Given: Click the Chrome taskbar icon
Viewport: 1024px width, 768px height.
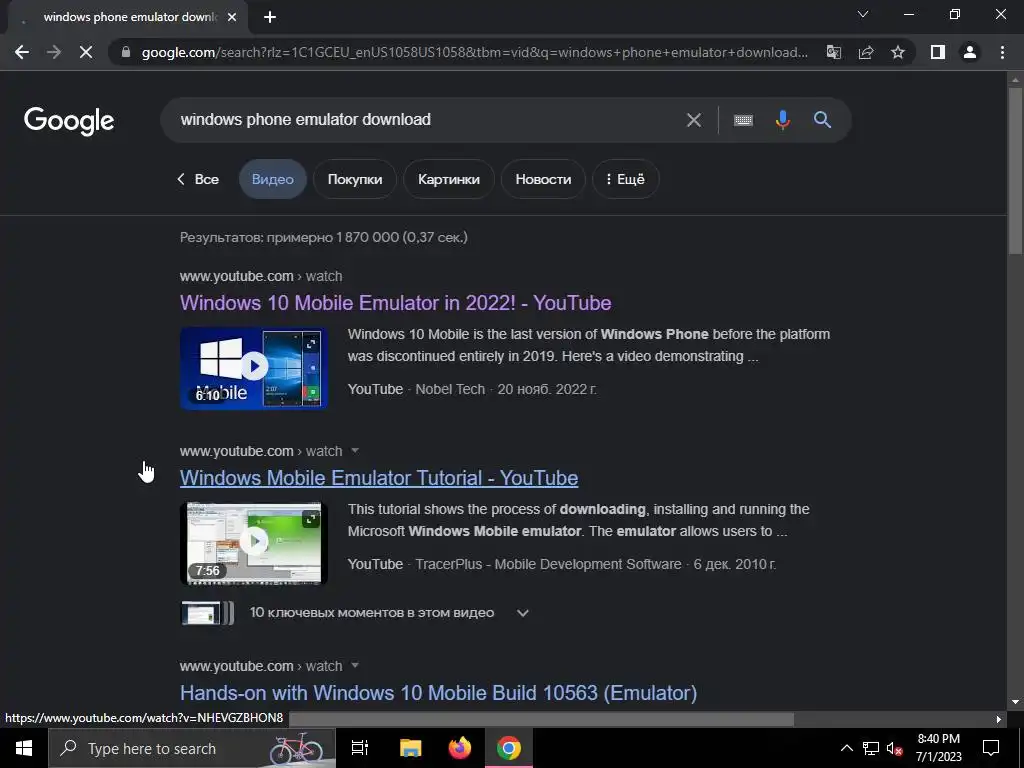Looking at the screenshot, I should 509,748.
